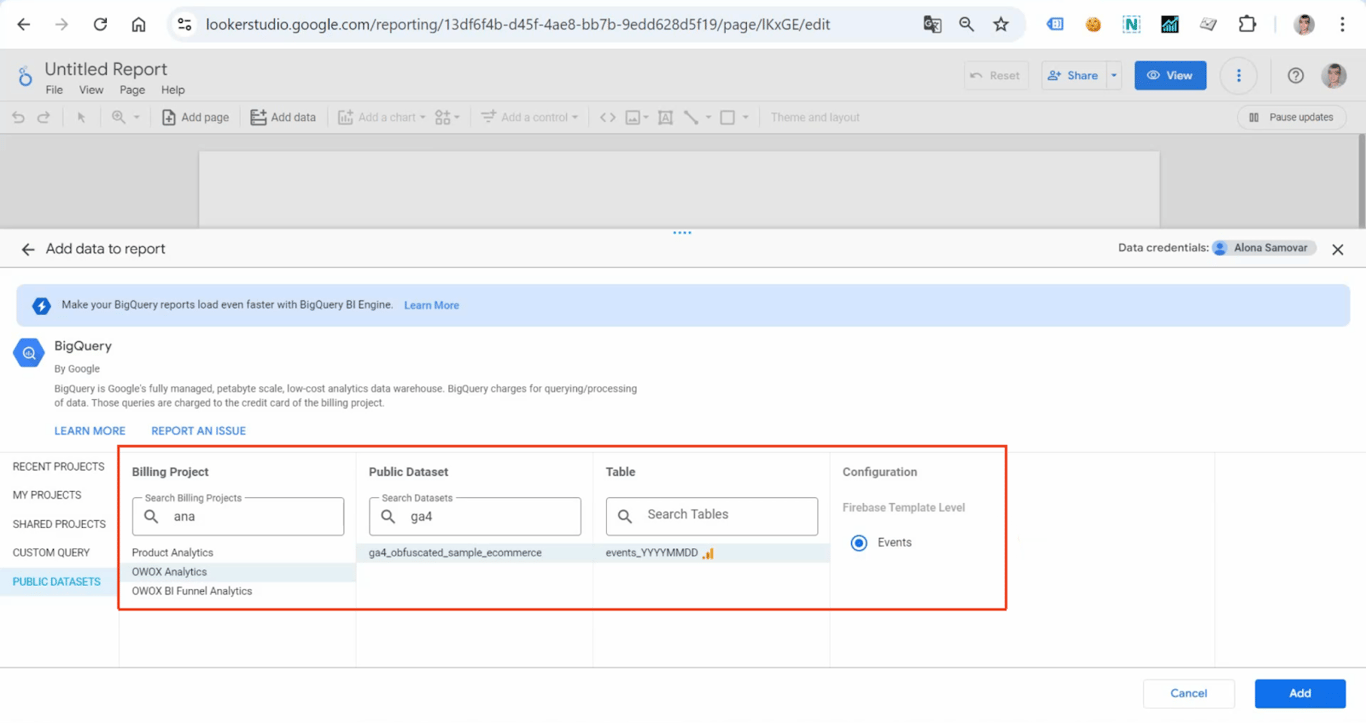This screenshot has height=723, width=1366.
Task: Open the View menu
Action: pyautogui.click(x=91, y=90)
